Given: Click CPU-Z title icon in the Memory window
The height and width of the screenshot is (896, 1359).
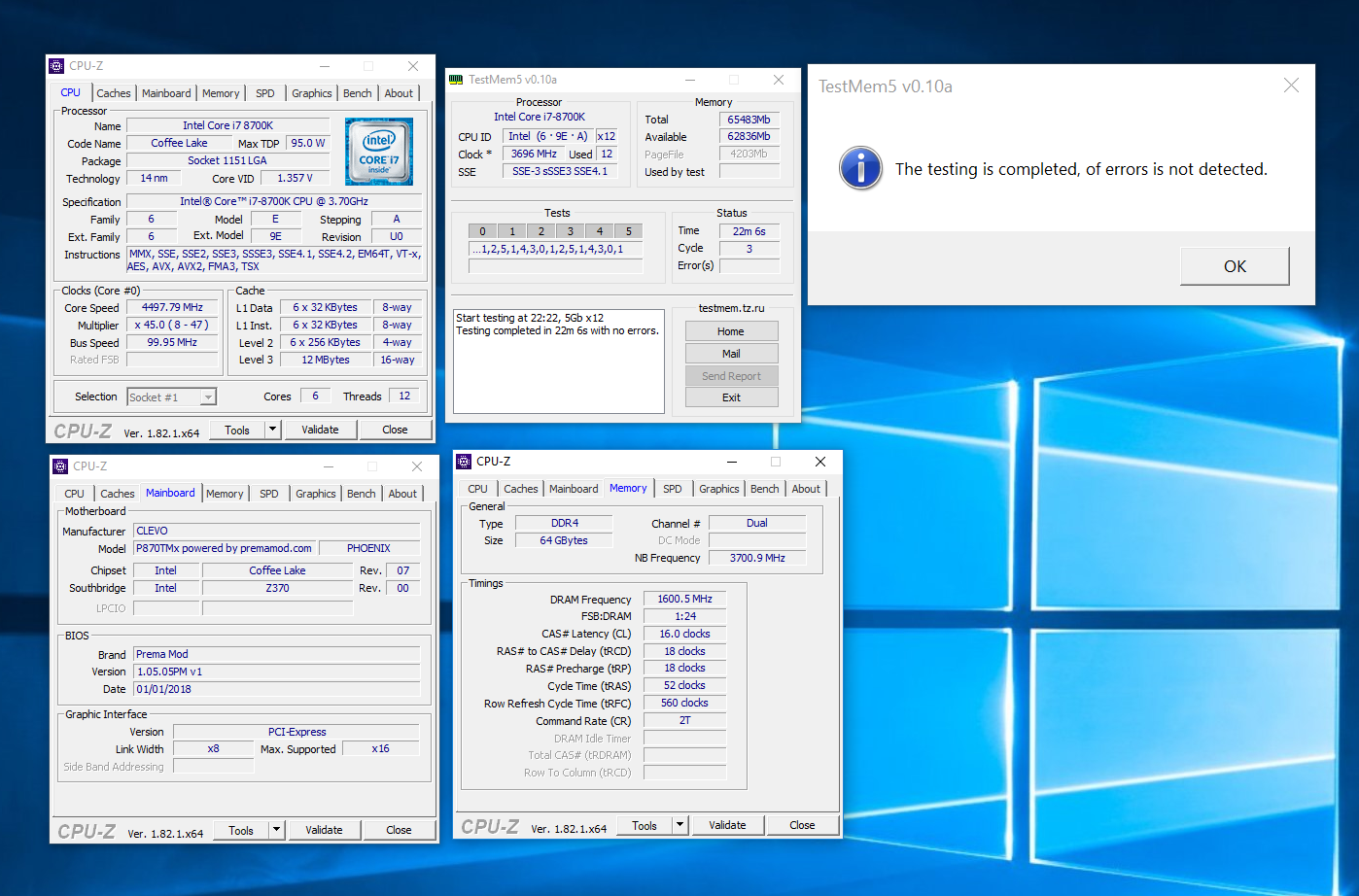Looking at the screenshot, I should (464, 462).
